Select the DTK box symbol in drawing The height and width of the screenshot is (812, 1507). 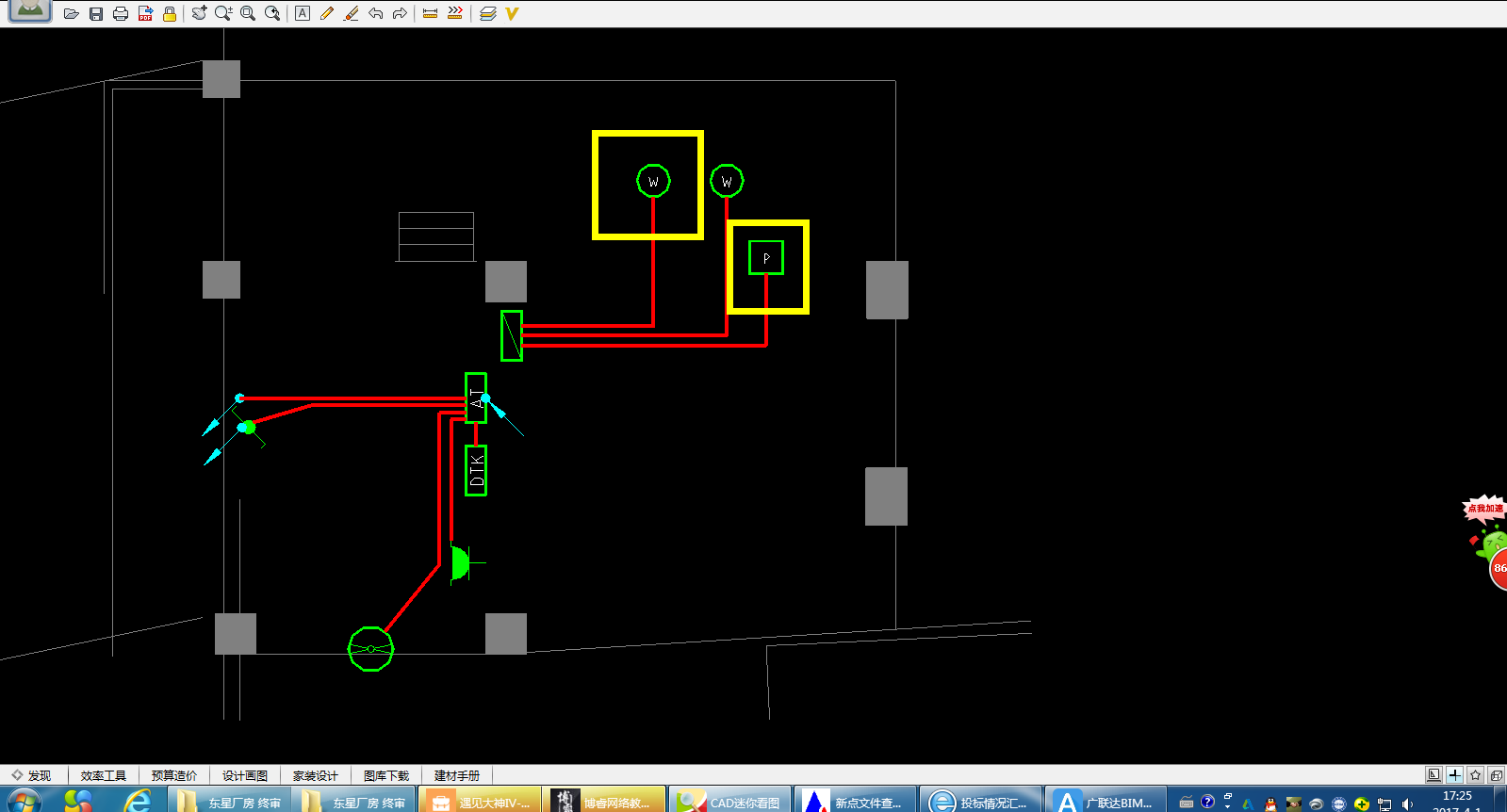pyautogui.click(x=476, y=470)
